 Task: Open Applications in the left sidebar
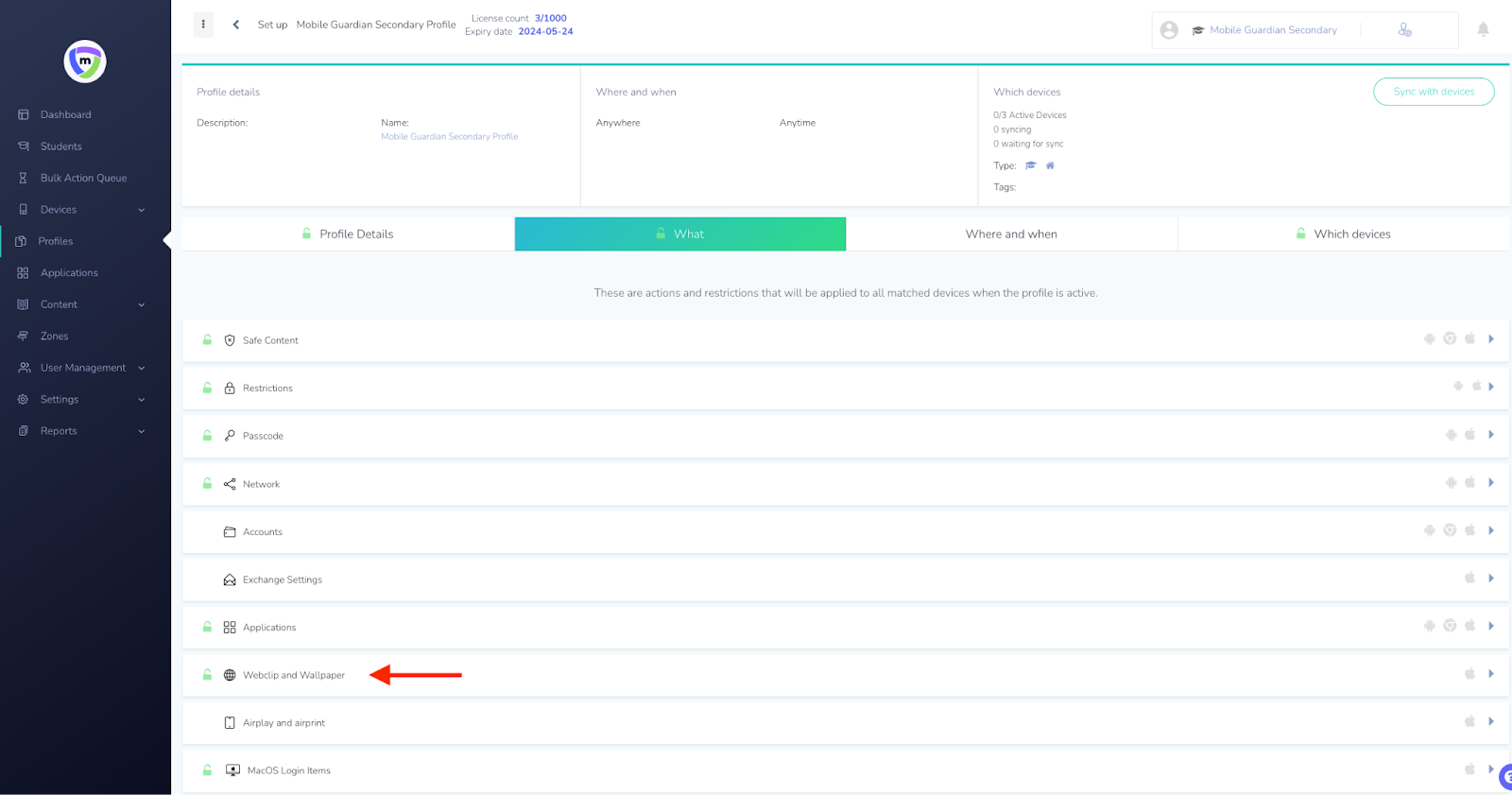pos(69,272)
